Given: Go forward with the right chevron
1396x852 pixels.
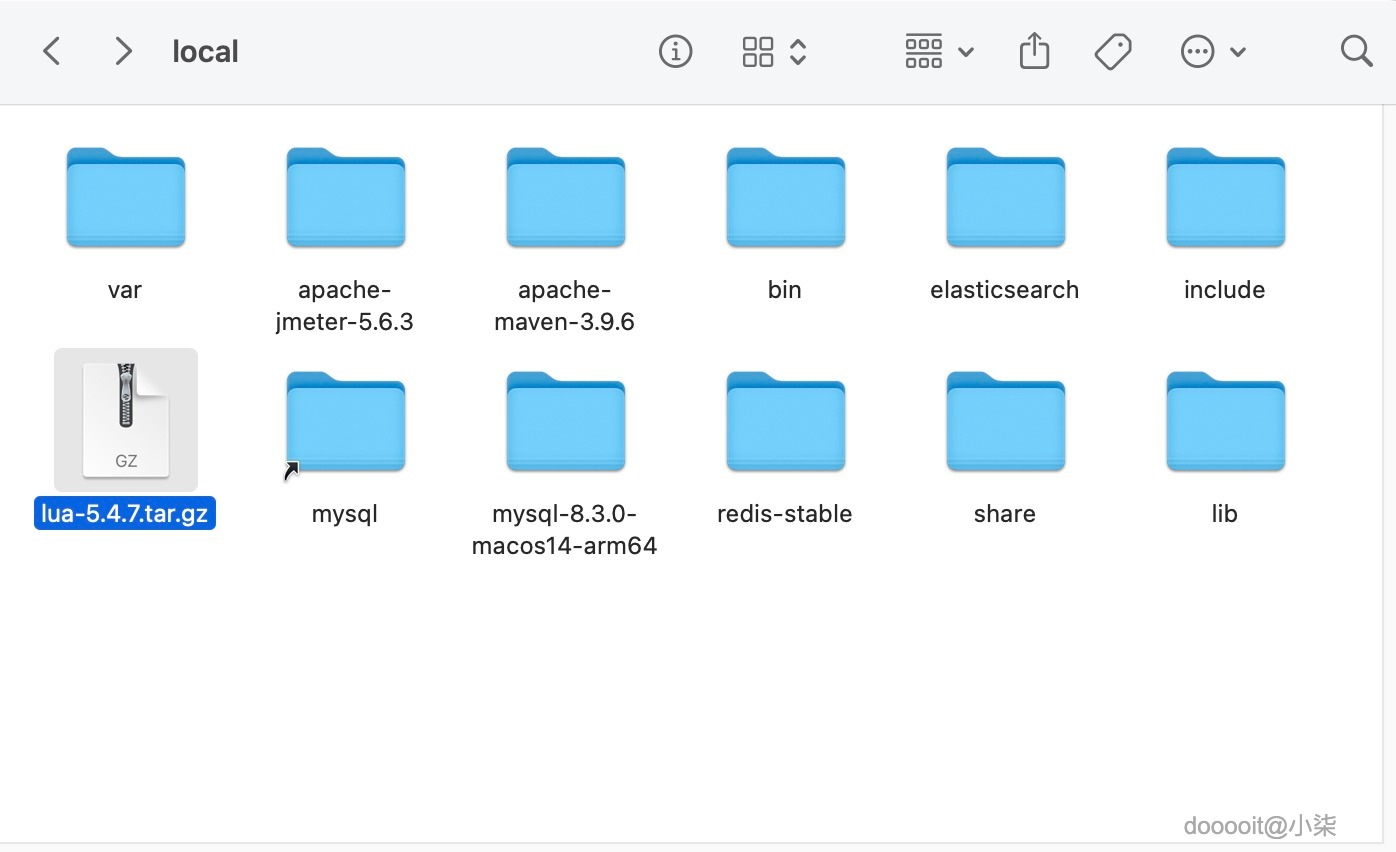Looking at the screenshot, I should [123, 51].
